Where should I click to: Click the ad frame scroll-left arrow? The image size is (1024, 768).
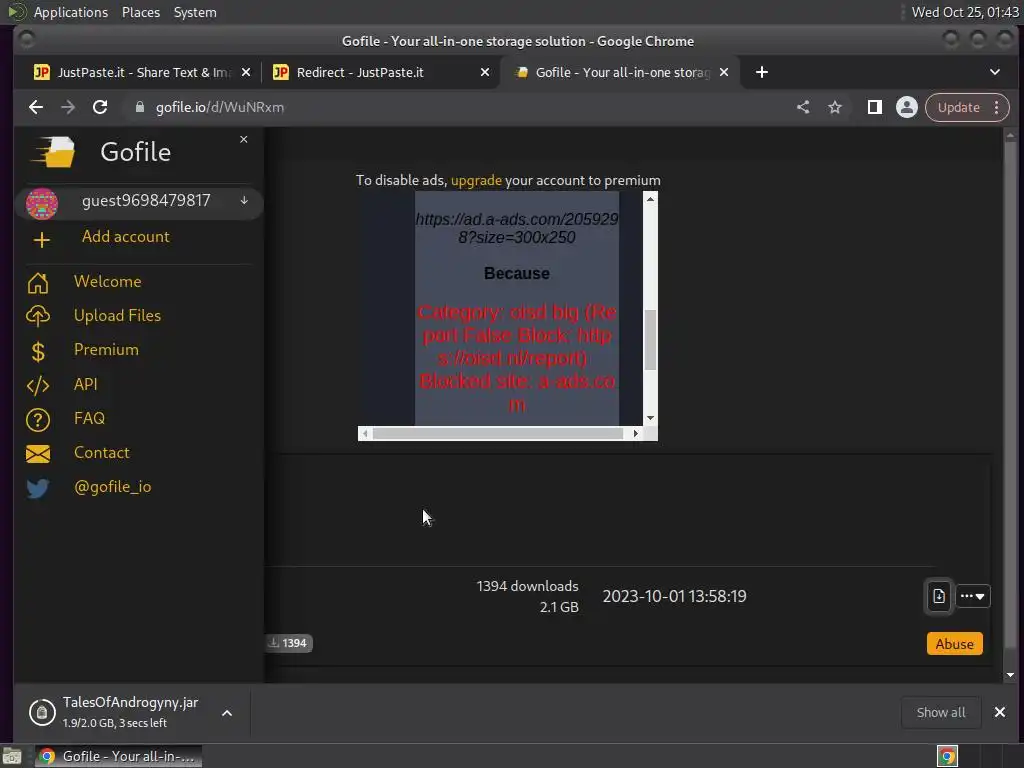point(365,434)
